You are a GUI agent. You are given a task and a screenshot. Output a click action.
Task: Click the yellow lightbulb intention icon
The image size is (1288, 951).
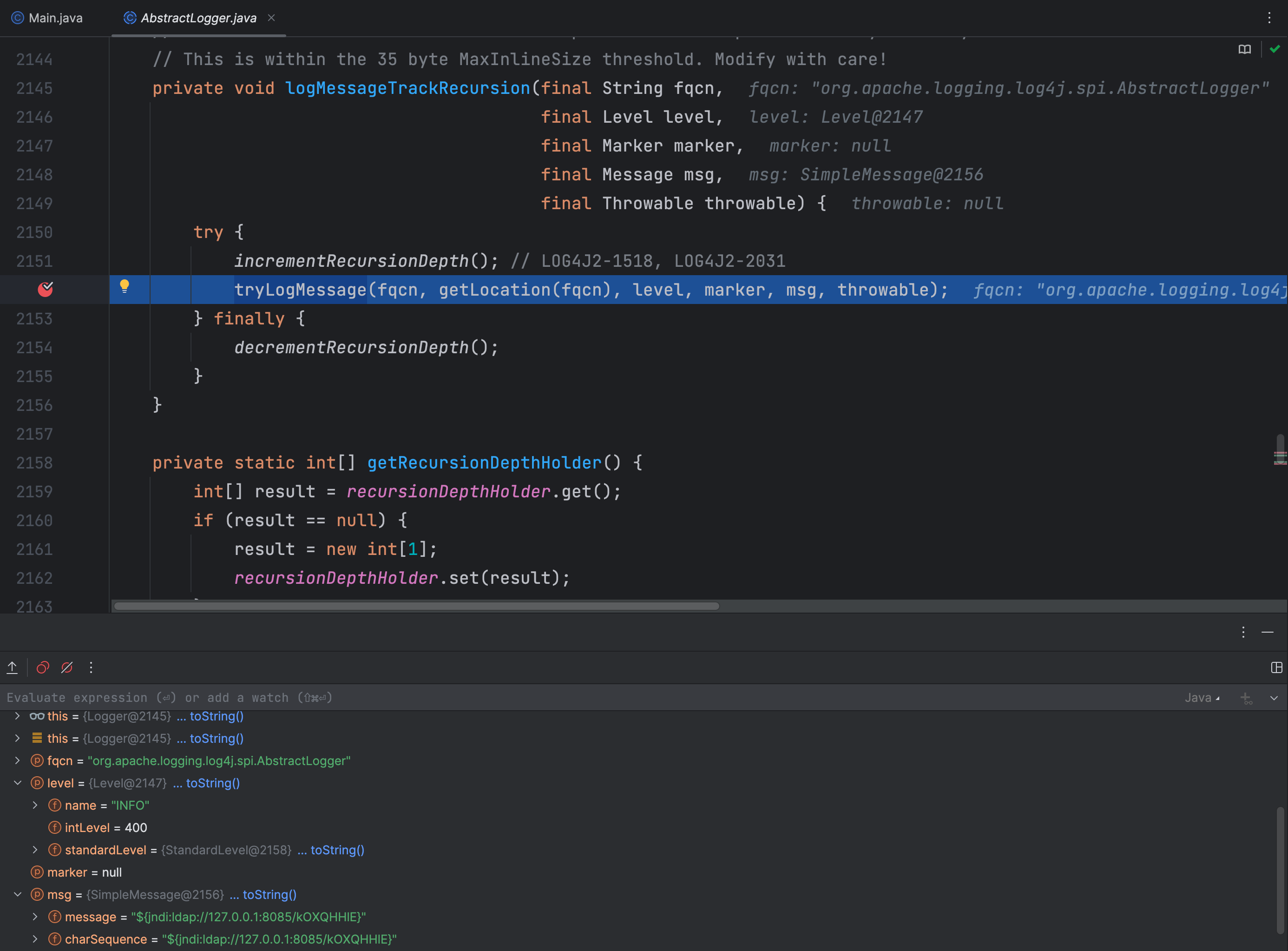coord(125,286)
